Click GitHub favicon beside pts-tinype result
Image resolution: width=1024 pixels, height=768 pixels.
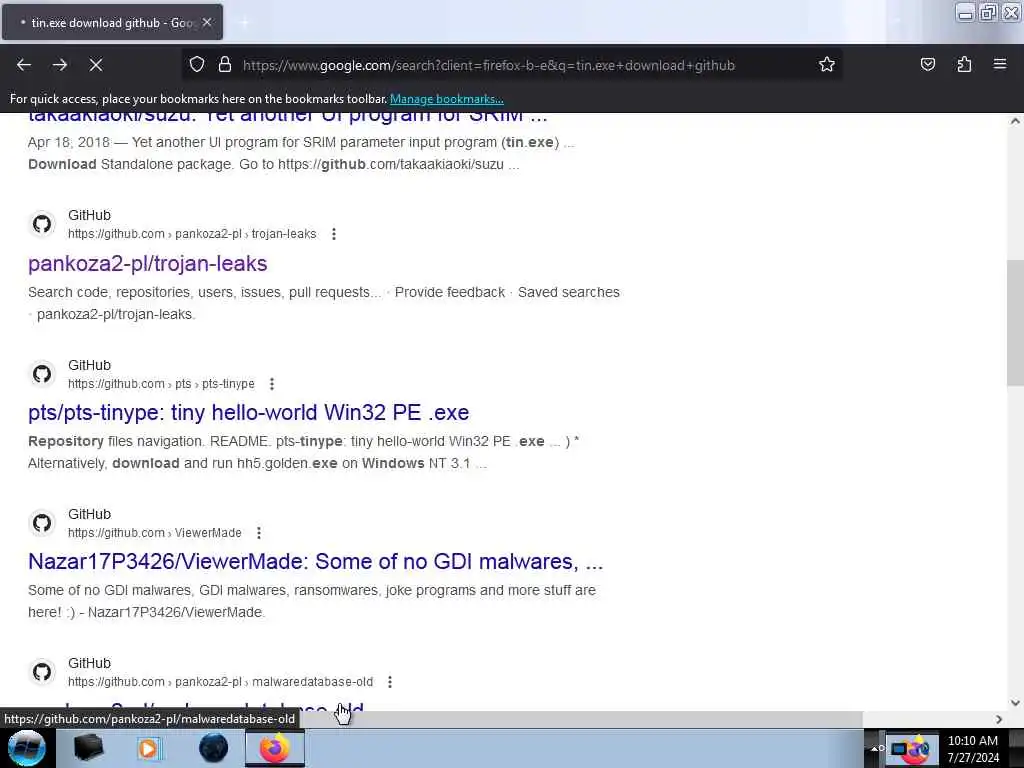pos(42,374)
